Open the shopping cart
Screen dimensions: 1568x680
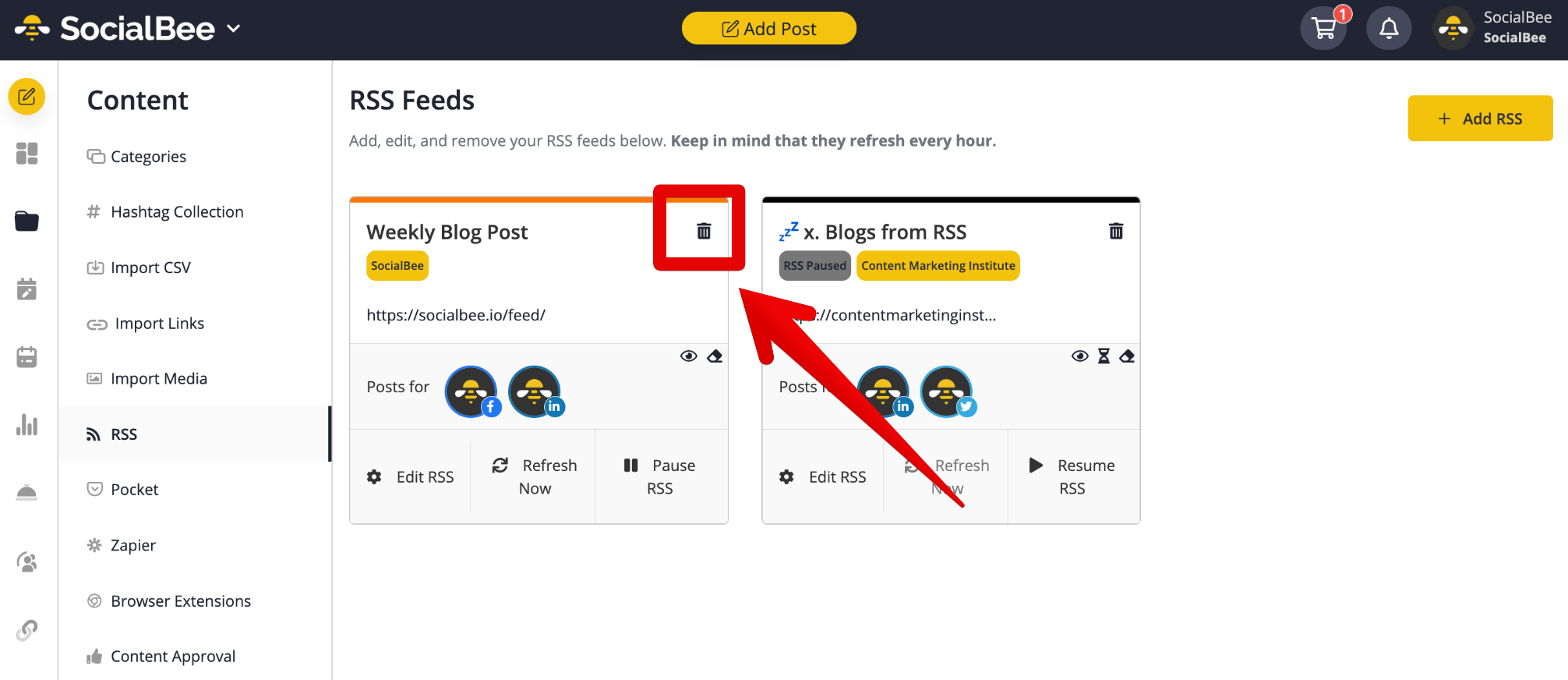pyautogui.click(x=1323, y=29)
